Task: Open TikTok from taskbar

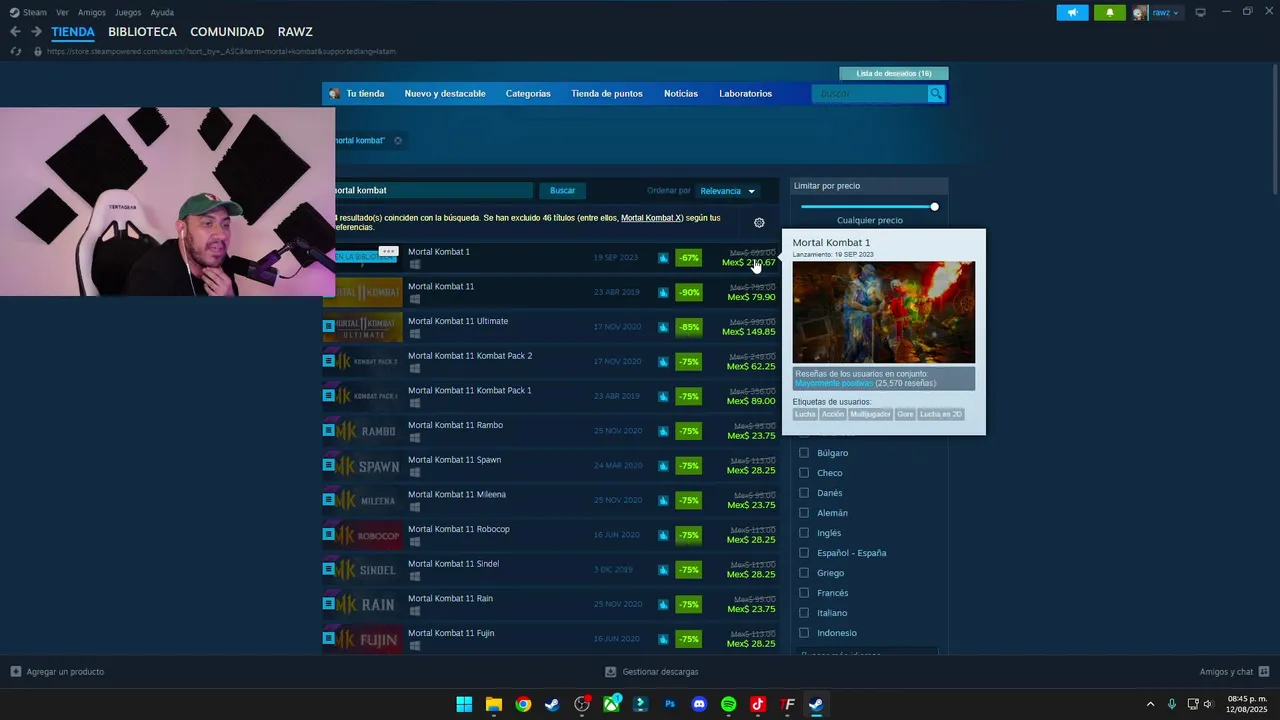Action: (x=758, y=704)
